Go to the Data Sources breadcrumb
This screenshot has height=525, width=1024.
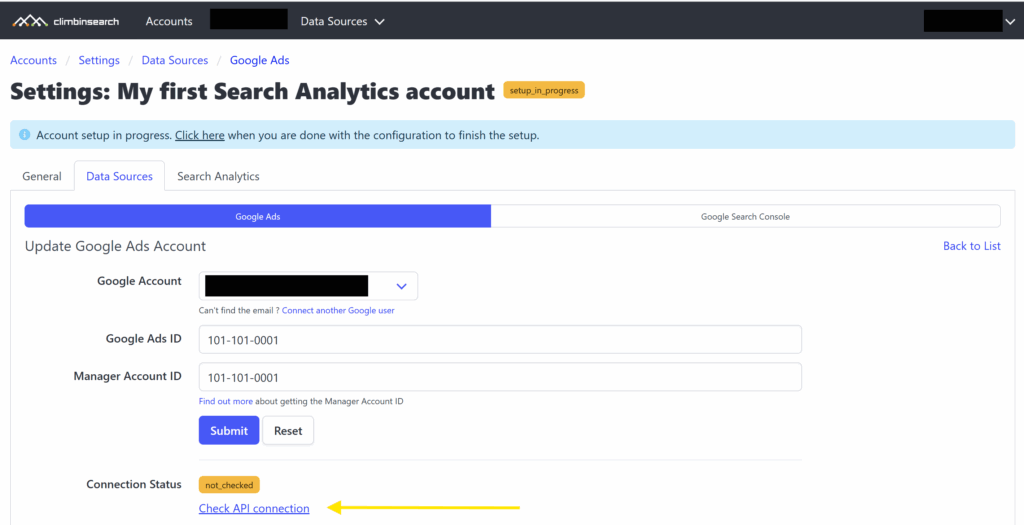[175, 60]
